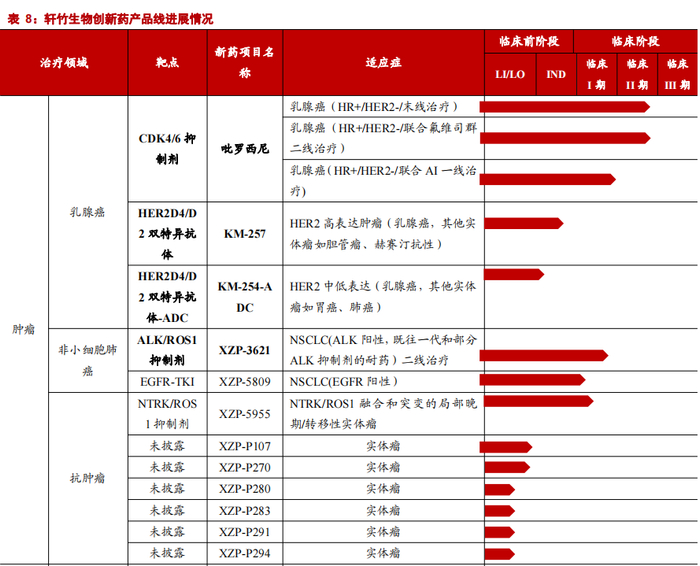This screenshot has width=700, height=566.
Task: Click the EGFR-TKI target cell
Action: click(x=167, y=382)
